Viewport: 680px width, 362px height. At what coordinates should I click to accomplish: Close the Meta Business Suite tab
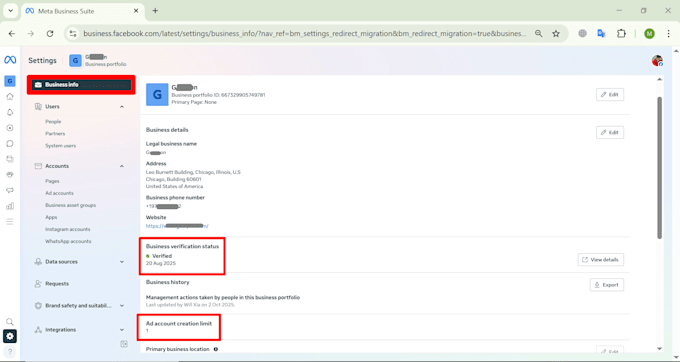tap(136, 11)
